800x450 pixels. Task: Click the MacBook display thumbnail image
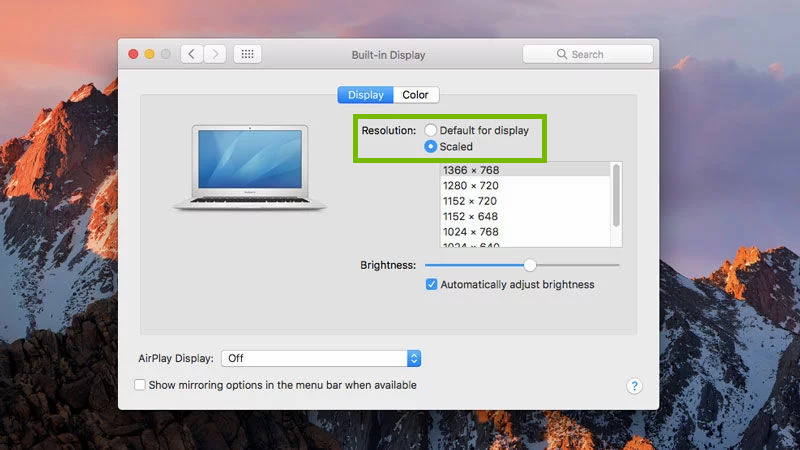point(250,167)
